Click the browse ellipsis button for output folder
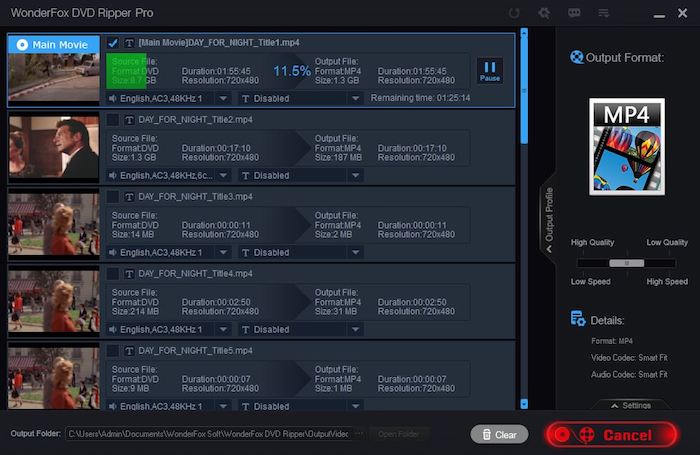This screenshot has width=700, height=455. tap(359, 434)
